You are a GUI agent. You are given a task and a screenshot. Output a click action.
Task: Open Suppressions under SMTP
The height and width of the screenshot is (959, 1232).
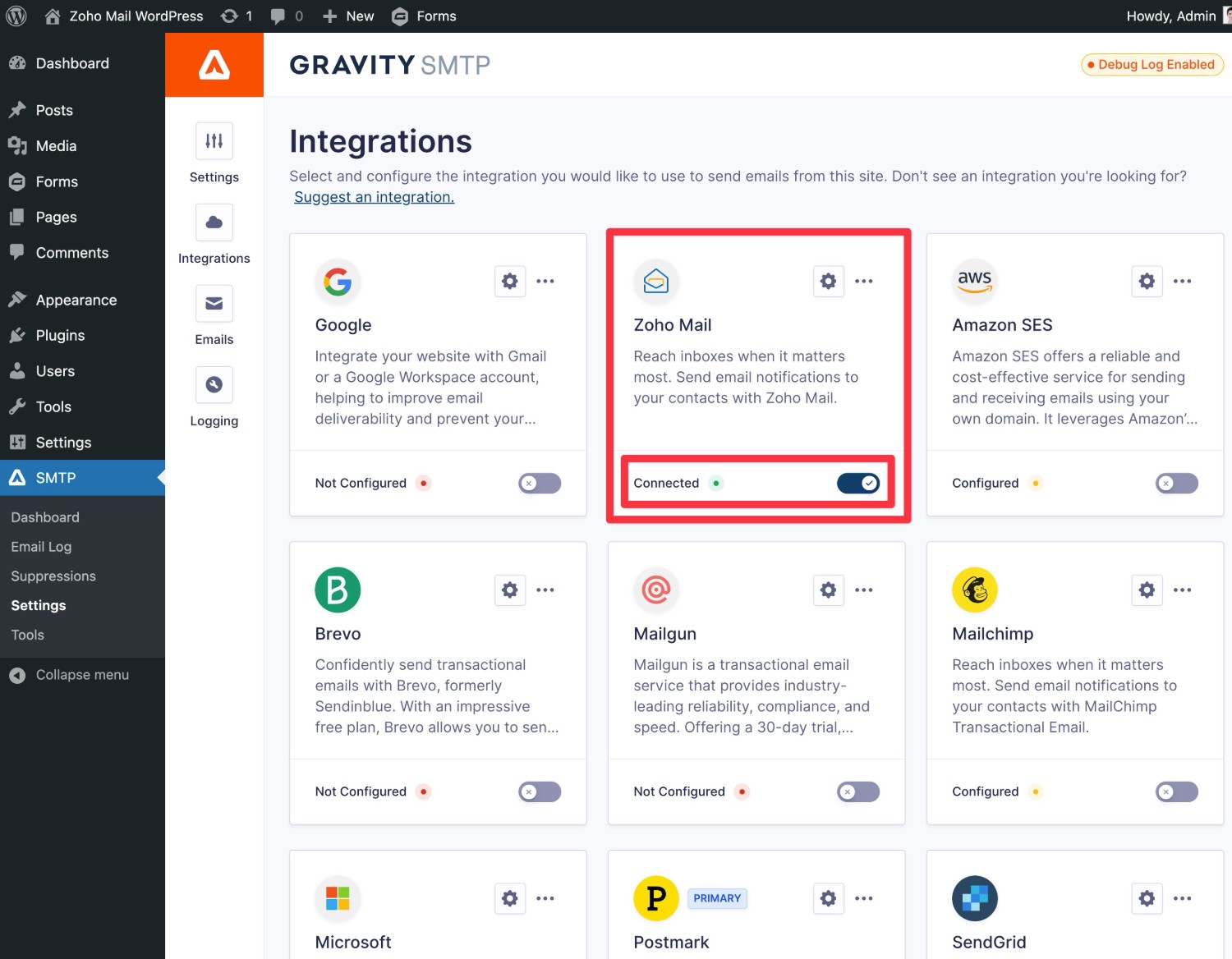53,576
